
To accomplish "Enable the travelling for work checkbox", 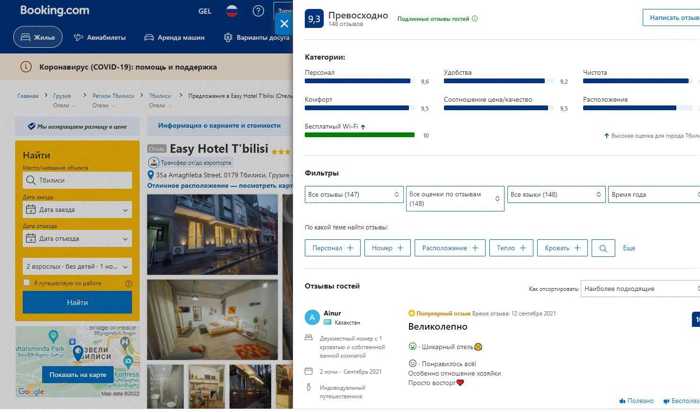I will point(27,283).
